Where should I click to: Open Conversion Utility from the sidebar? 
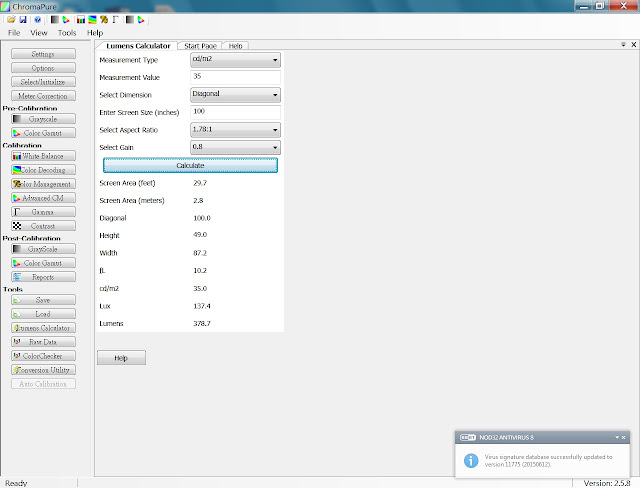(43, 370)
